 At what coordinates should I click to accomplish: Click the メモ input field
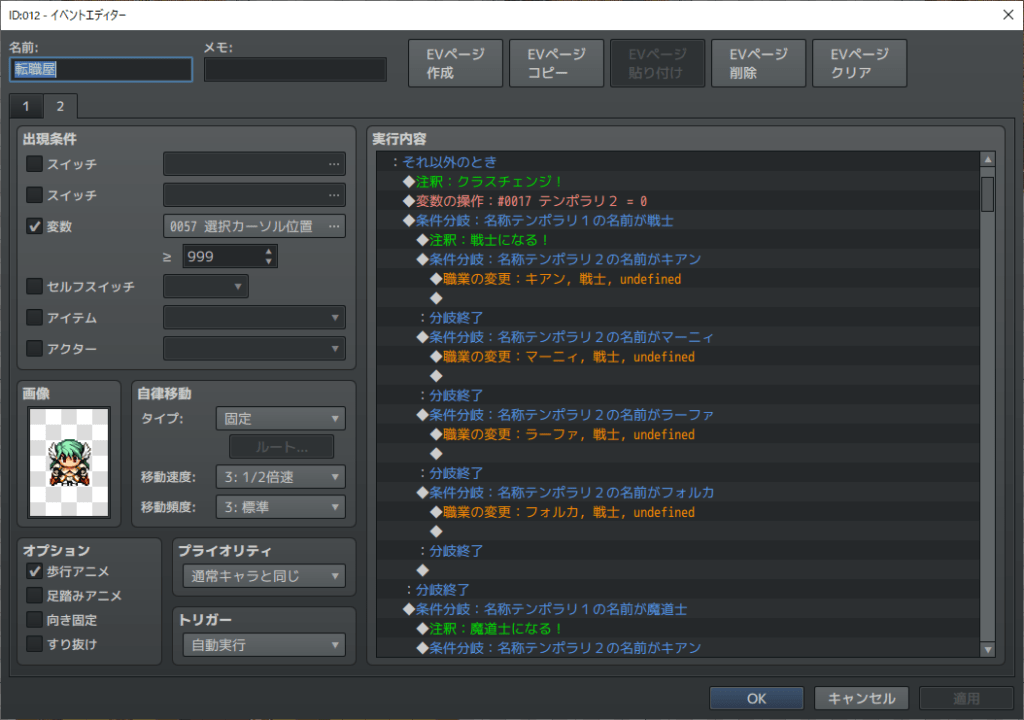tap(295, 69)
